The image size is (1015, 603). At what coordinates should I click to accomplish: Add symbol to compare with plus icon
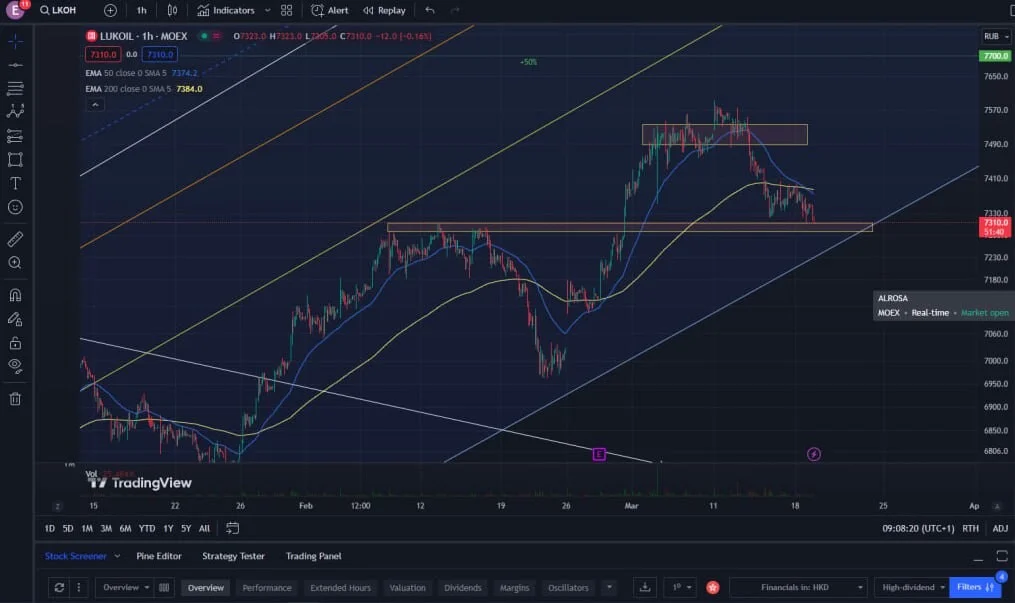(111, 10)
